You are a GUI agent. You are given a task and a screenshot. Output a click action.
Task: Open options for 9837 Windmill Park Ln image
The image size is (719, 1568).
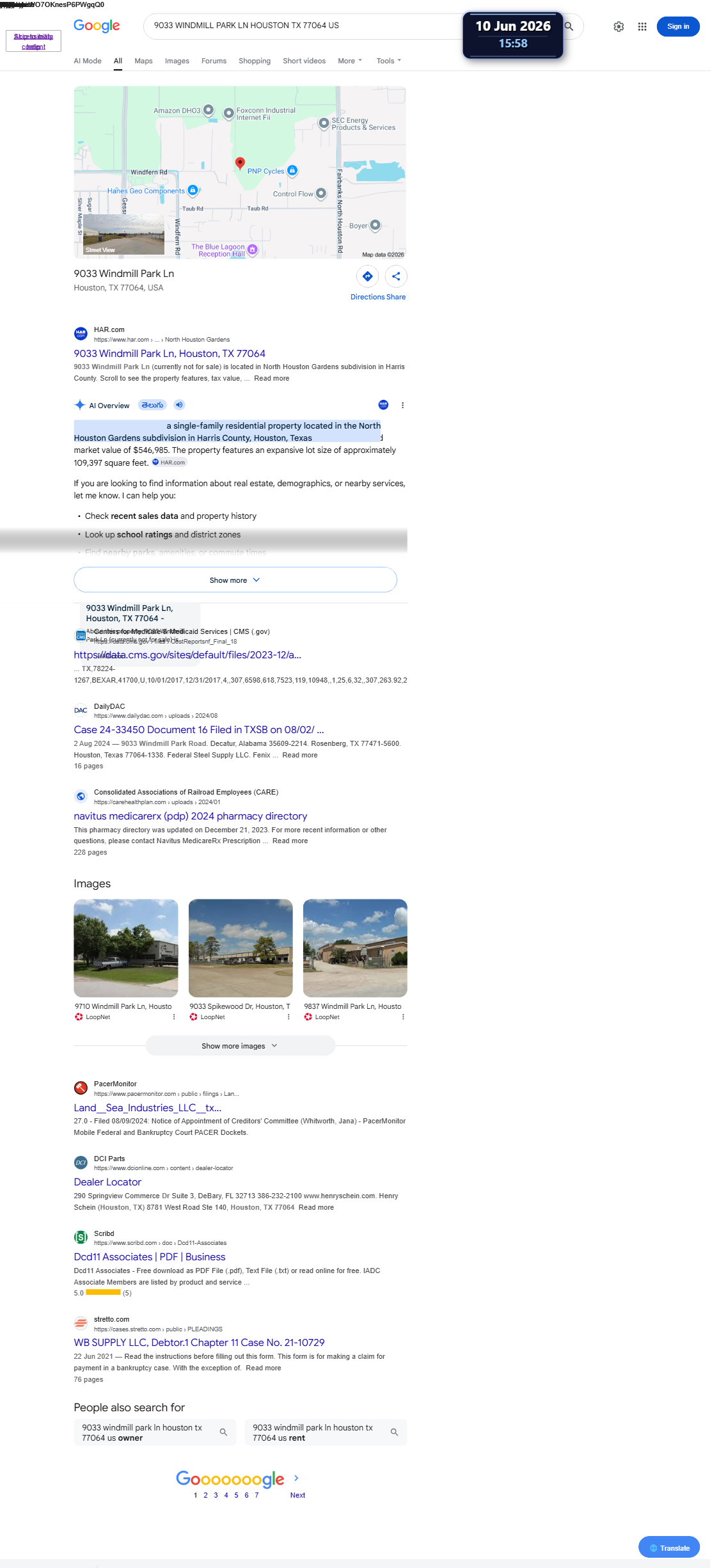403,1017
